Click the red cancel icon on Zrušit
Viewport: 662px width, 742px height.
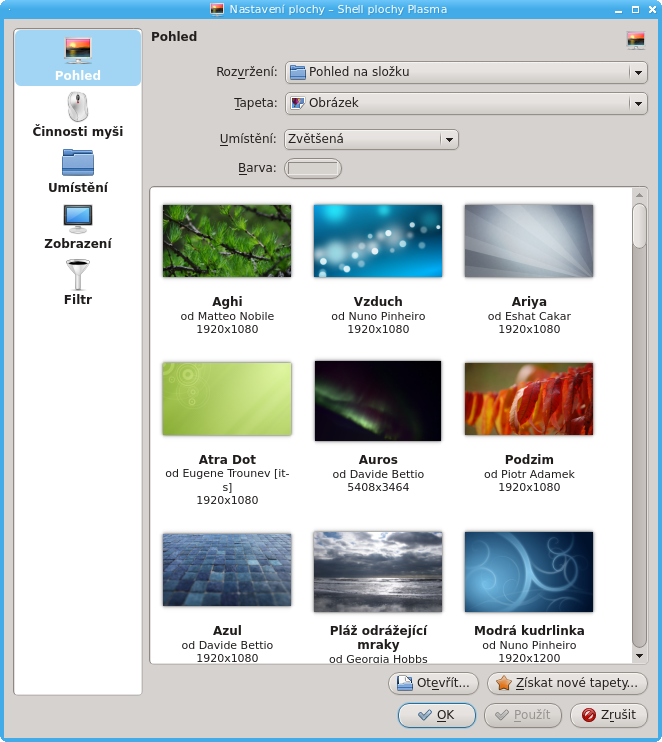pyautogui.click(x=589, y=715)
